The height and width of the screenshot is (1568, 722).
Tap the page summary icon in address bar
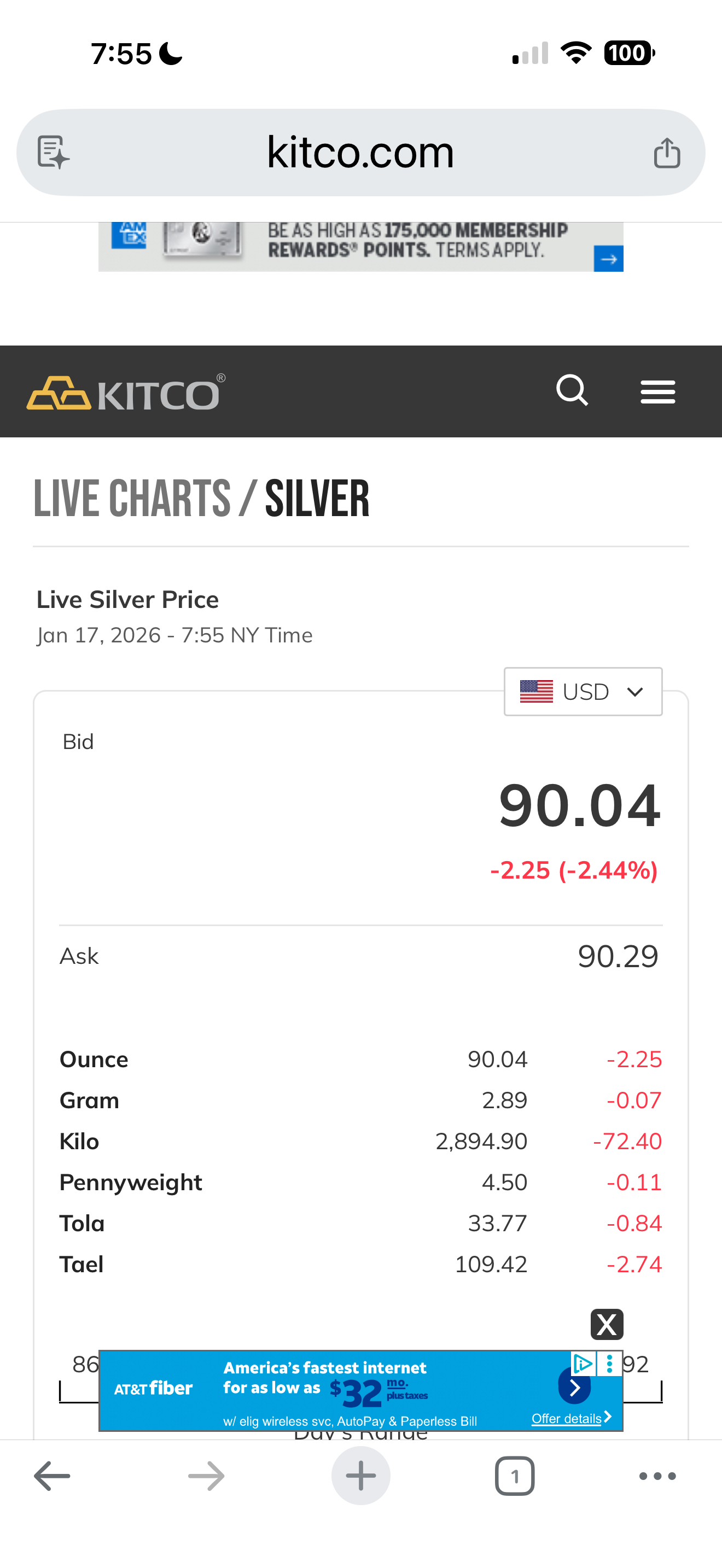point(54,152)
